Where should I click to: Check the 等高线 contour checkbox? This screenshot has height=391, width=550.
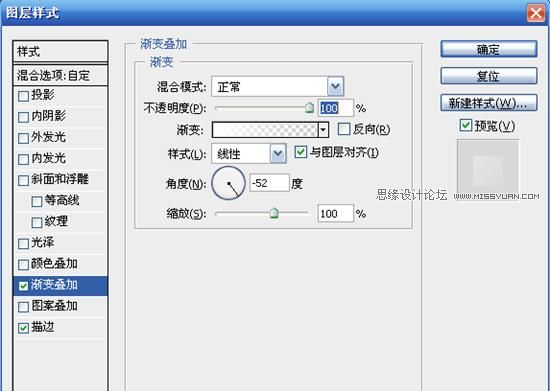click(x=36, y=202)
